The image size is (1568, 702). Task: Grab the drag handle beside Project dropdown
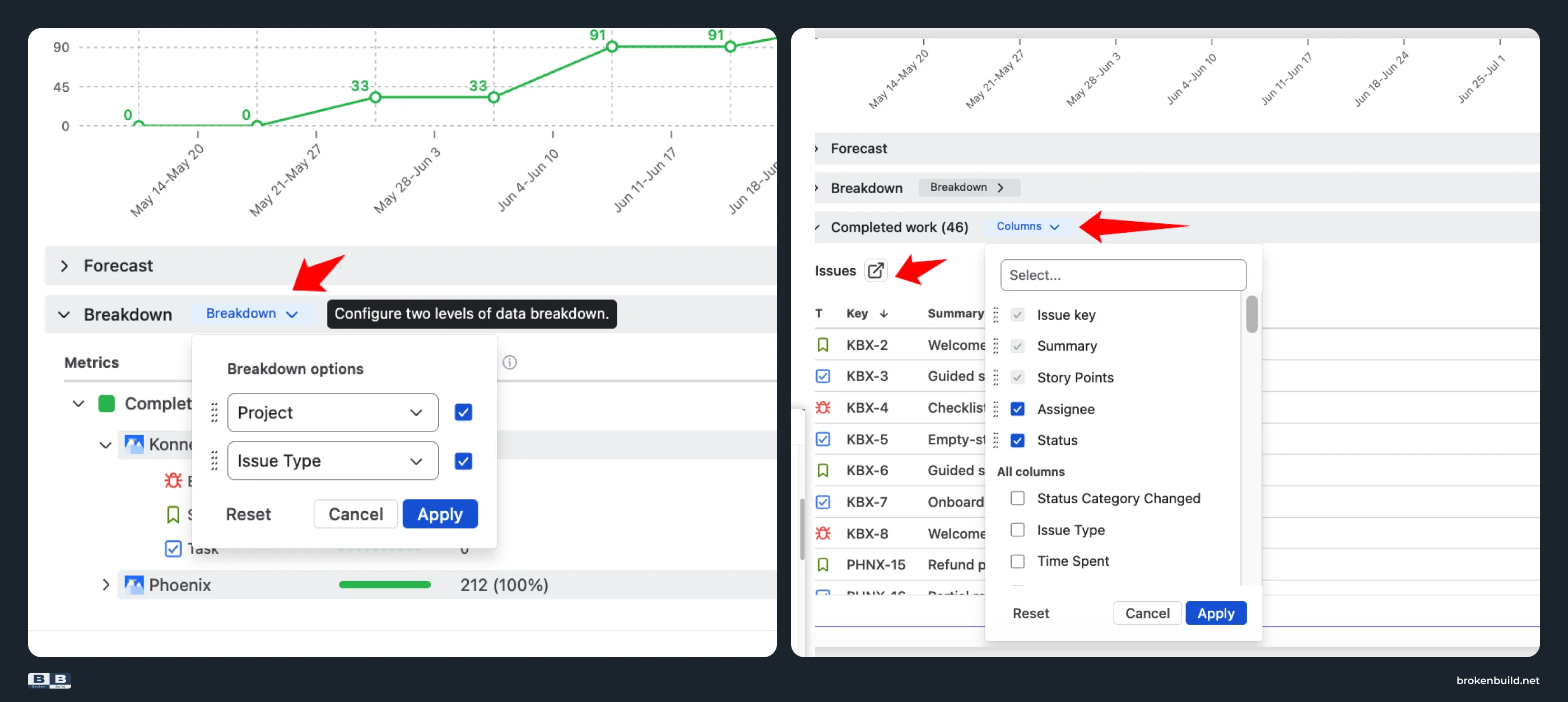[x=214, y=413]
